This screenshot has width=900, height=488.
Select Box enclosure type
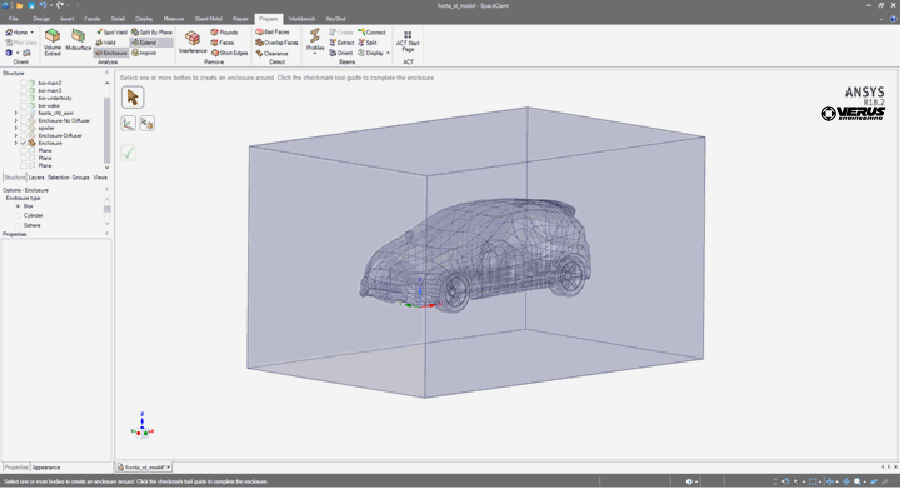pos(18,206)
